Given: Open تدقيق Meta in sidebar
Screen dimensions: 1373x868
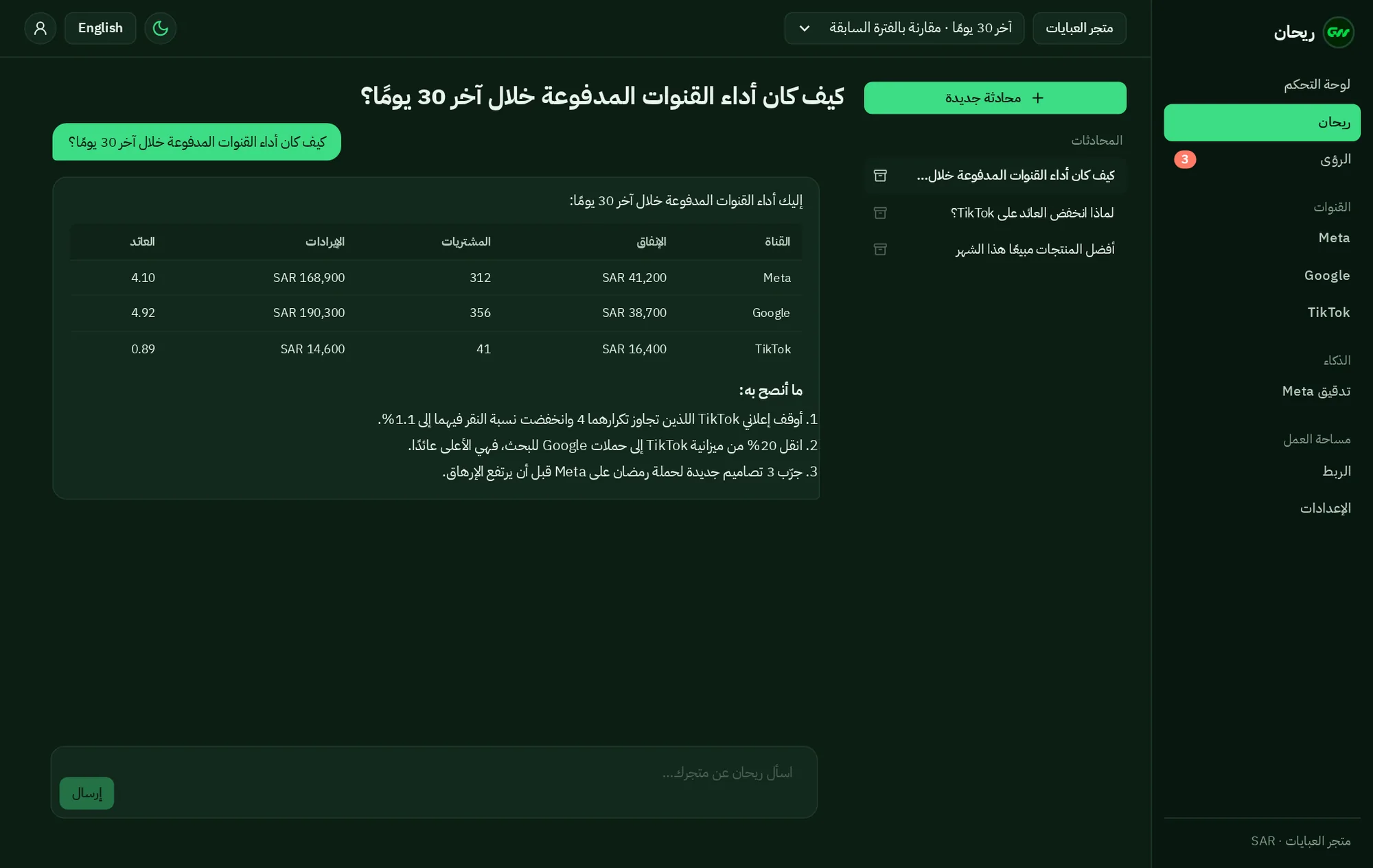Looking at the screenshot, I should click(1262, 391).
